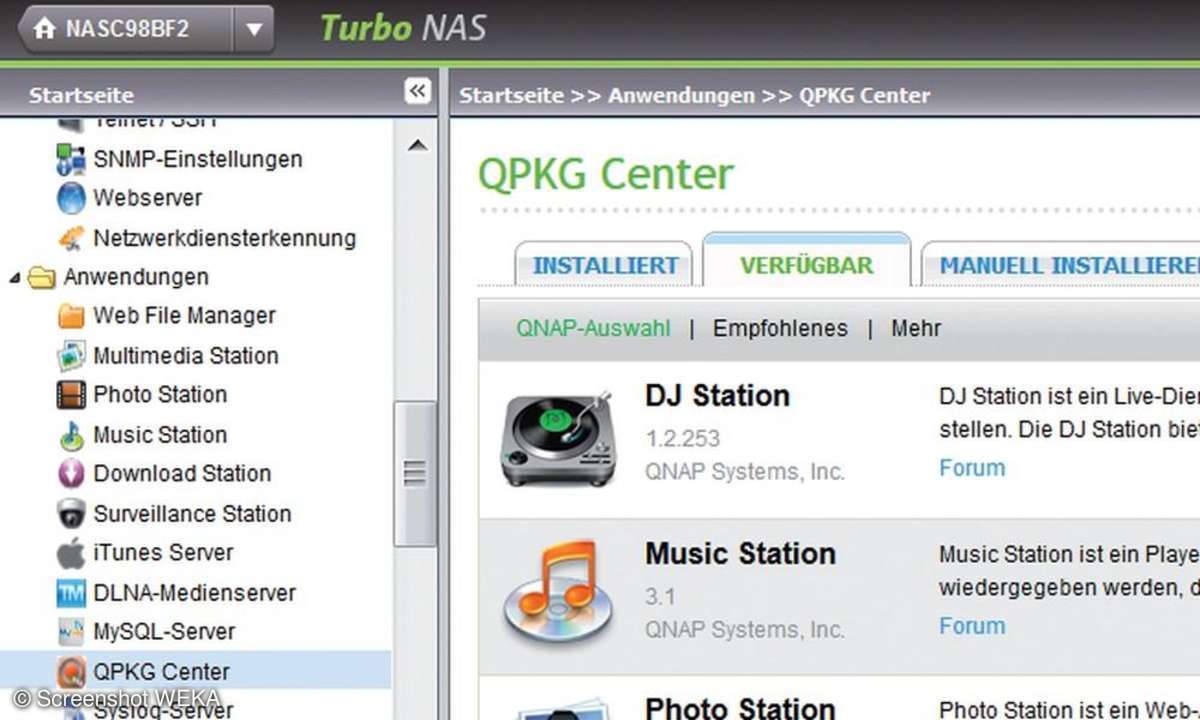The height and width of the screenshot is (720, 1200).
Task: Open the NASC98BF2 server dropdown arrow
Action: pos(254,29)
